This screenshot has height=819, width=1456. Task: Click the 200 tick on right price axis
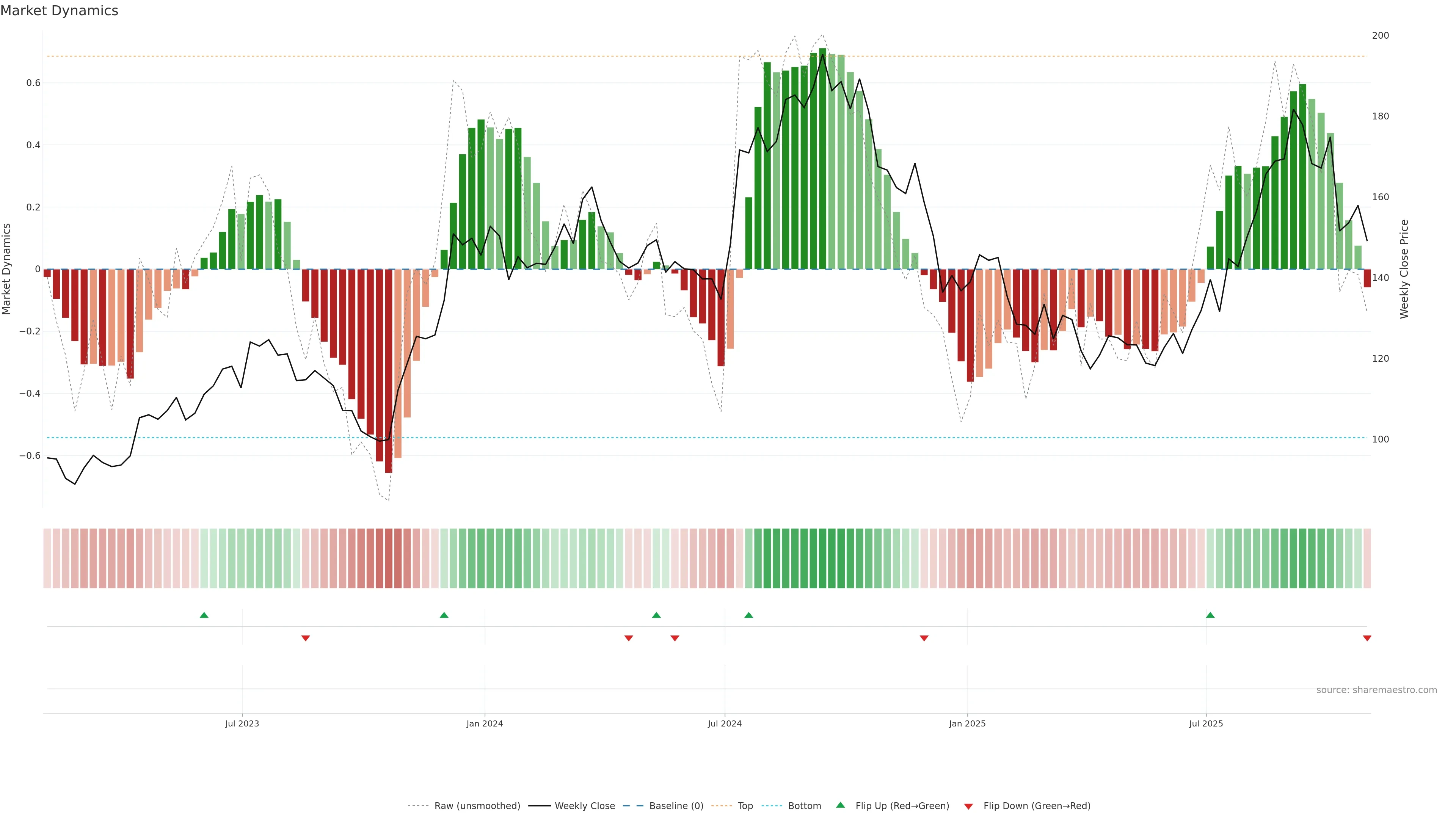1380,36
